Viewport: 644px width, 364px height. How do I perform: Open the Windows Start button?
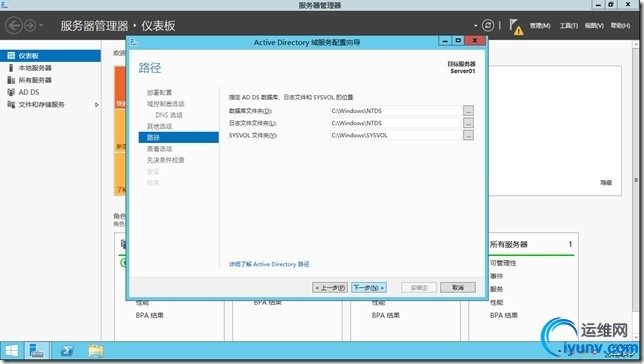(11, 351)
